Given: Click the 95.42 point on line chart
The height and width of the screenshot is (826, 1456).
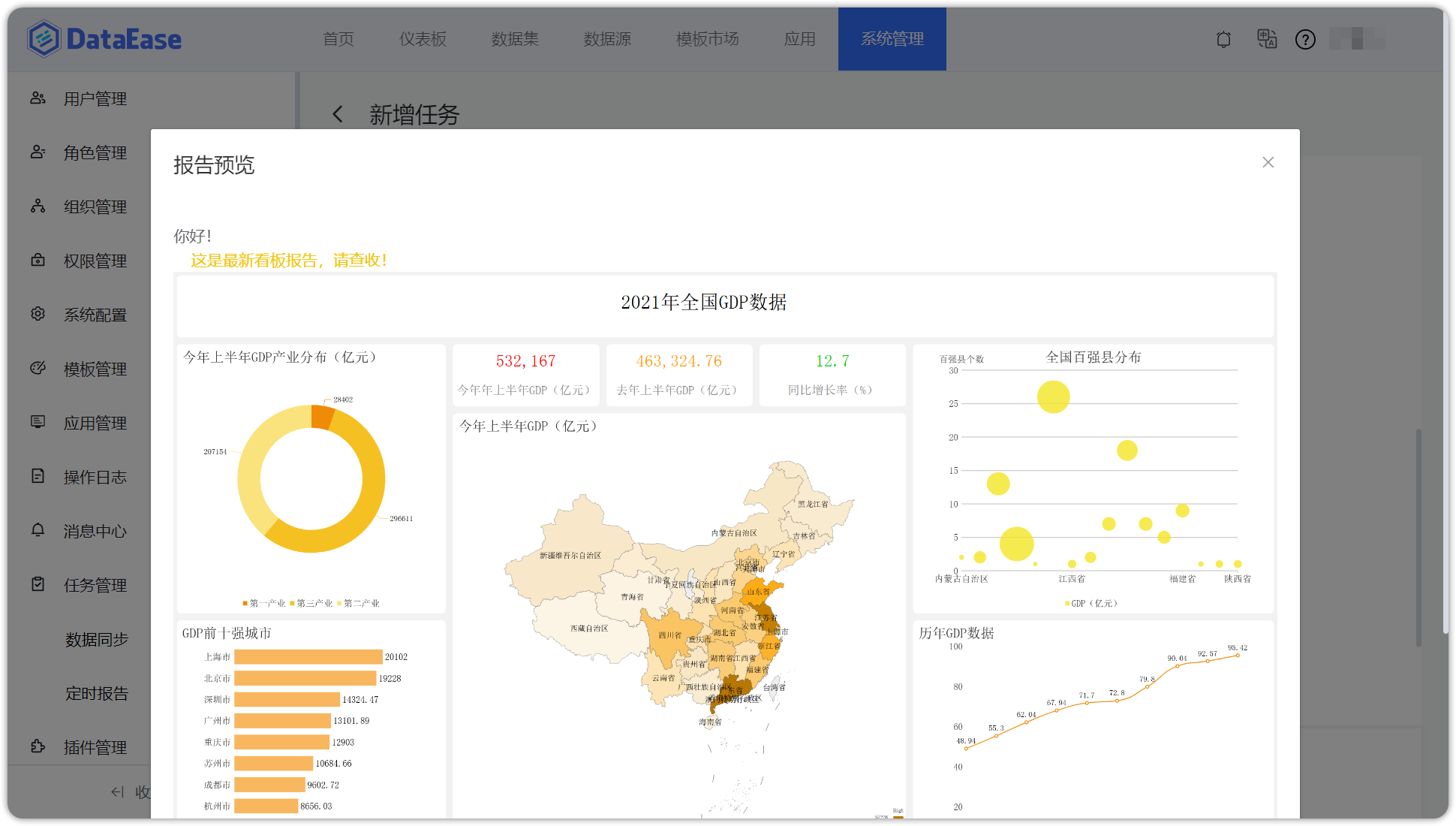Looking at the screenshot, I should coord(1238,655).
